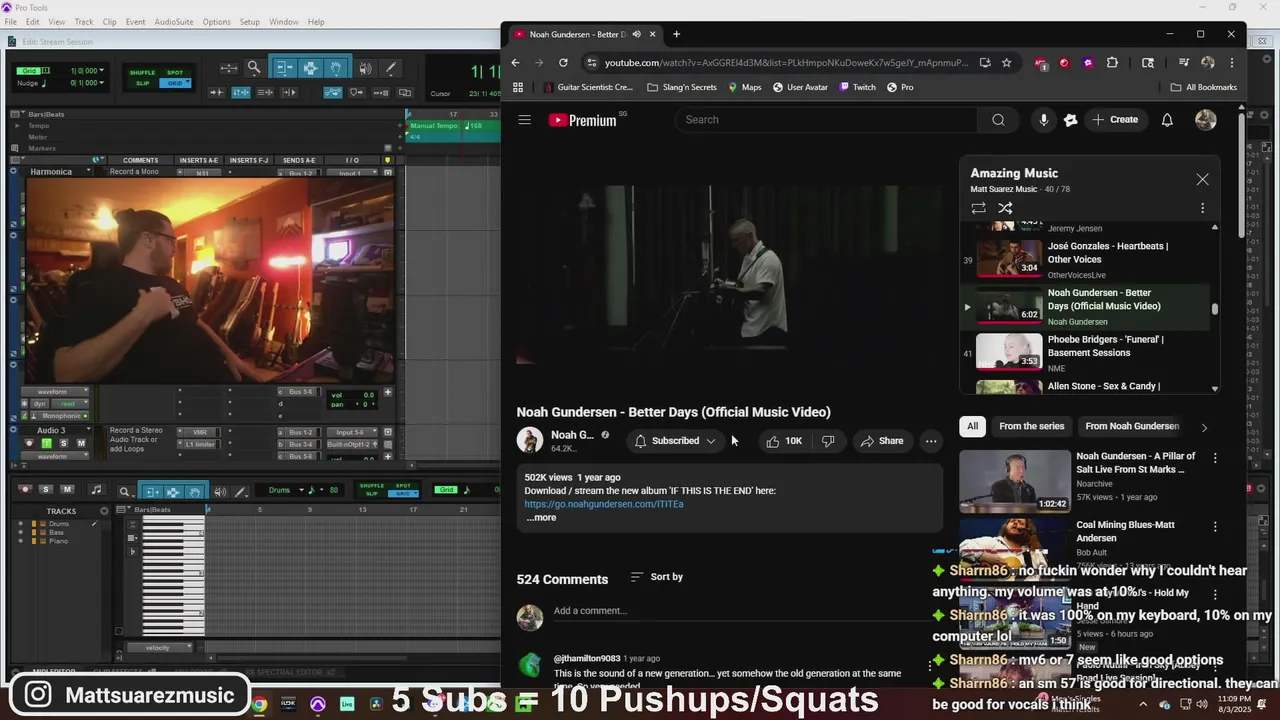Screen dimensions: 1280x720
Task: Expand the Tempo ruler disclosure triangle
Action: tap(16, 126)
